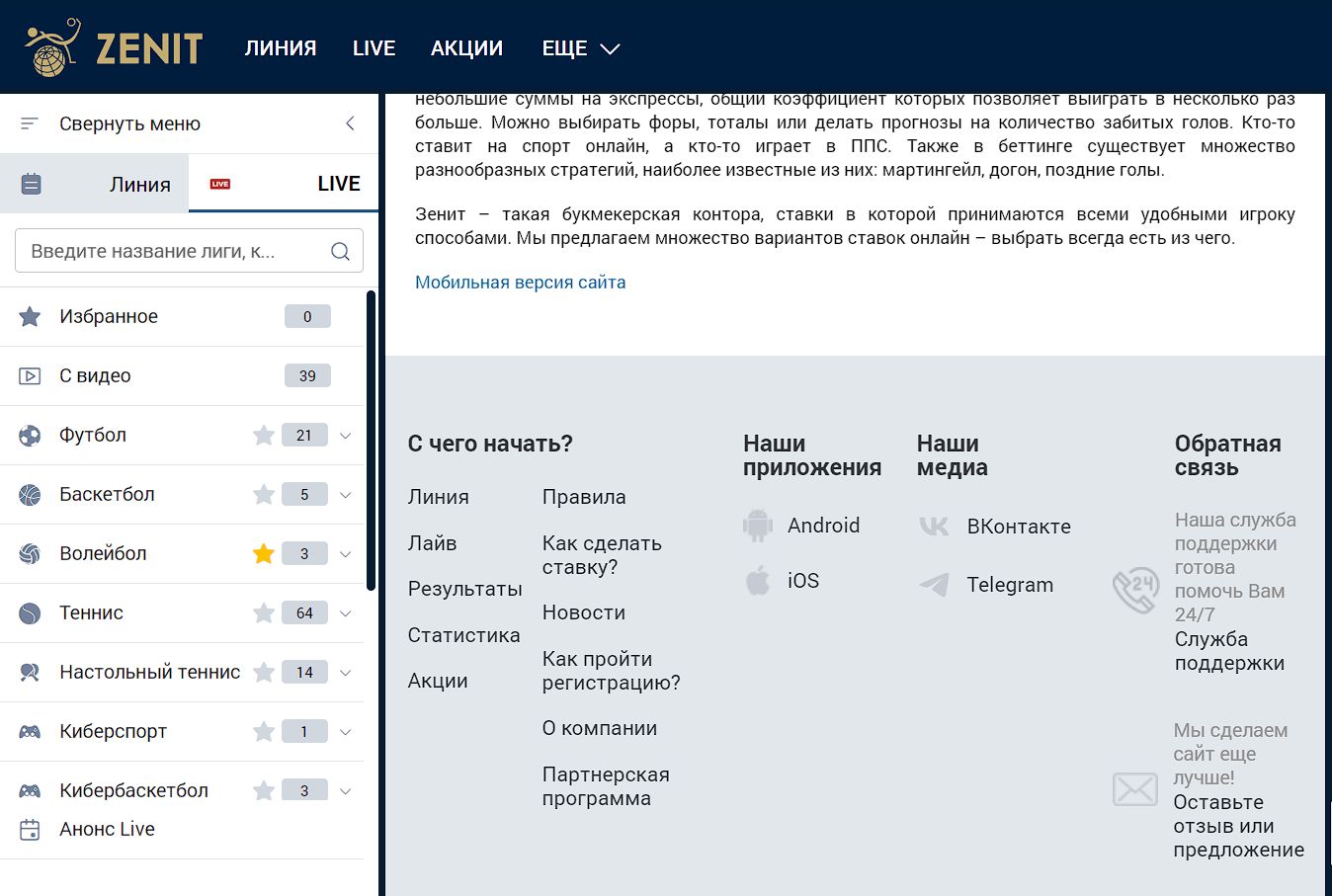Add Баскетбол to favorites with star
This screenshot has width=1332, height=896.
point(264,494)
